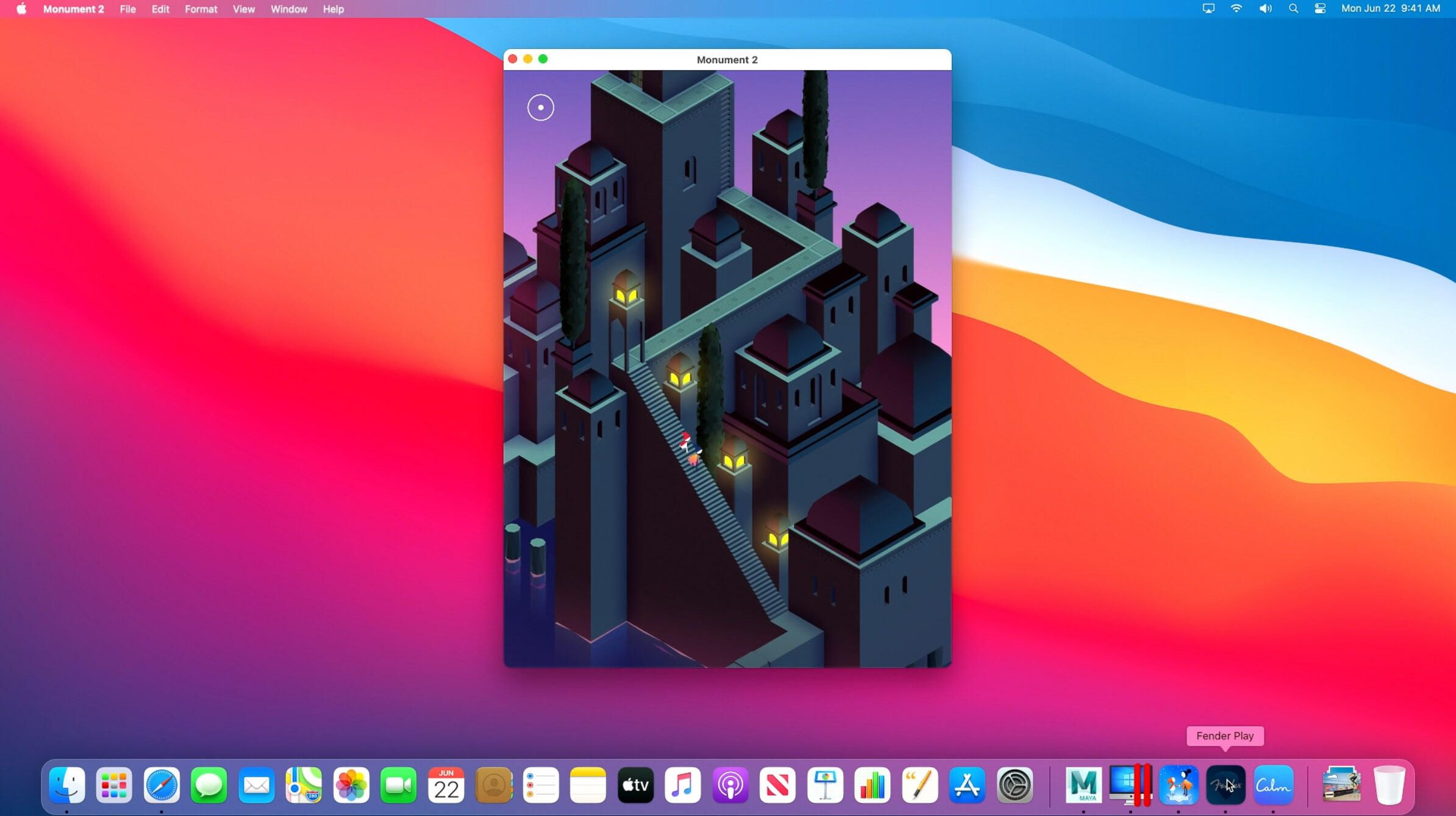This screenshot has width=1456, height=816.
Task: Open the Podcasts app in the dock
Action: click(730, 785)
